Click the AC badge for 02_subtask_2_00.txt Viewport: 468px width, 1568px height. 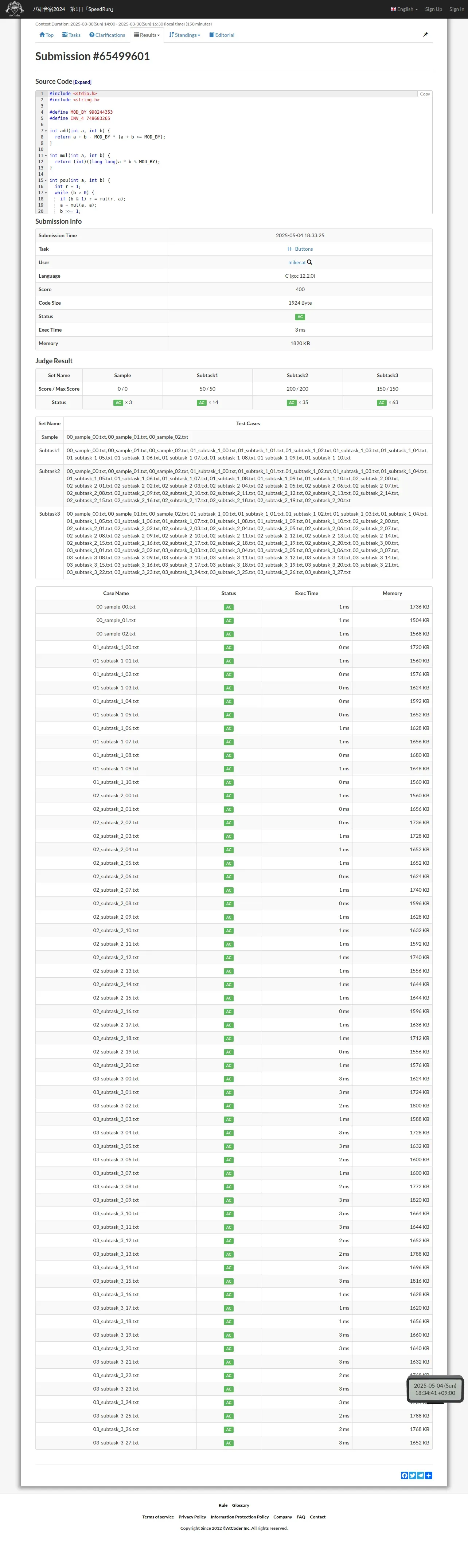[229, 796]
